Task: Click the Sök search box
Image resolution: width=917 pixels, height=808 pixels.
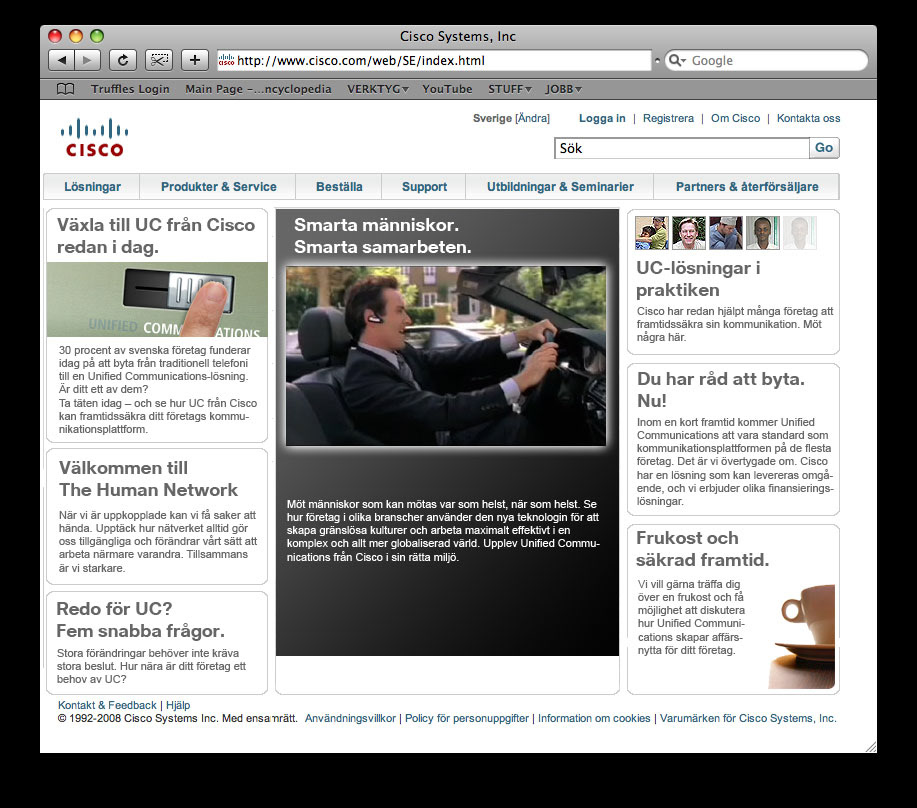Action: pos(681,148)
